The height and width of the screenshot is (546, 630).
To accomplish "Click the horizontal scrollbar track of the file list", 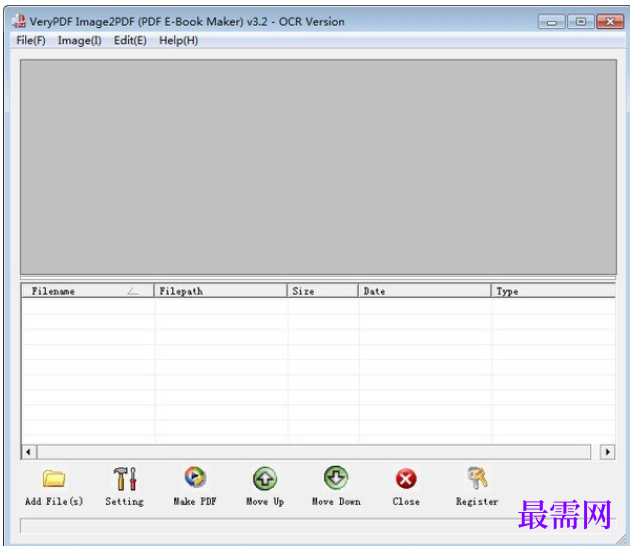I will [314, 452].
